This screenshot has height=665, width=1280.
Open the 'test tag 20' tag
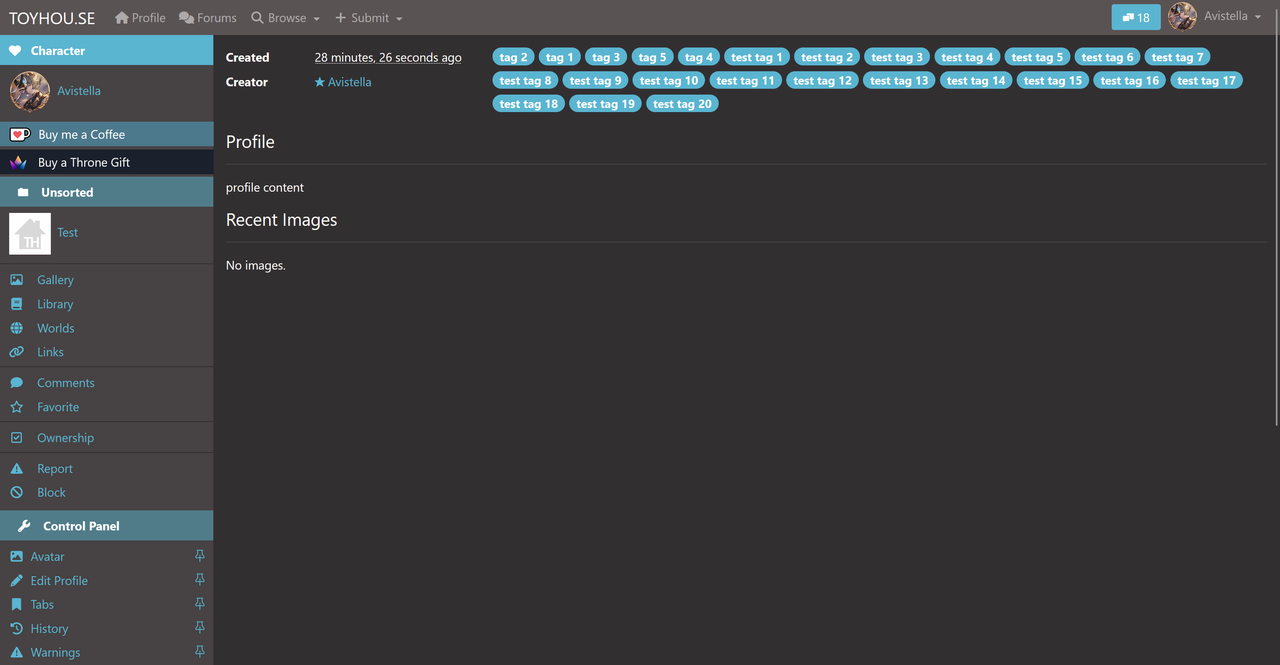682,103
